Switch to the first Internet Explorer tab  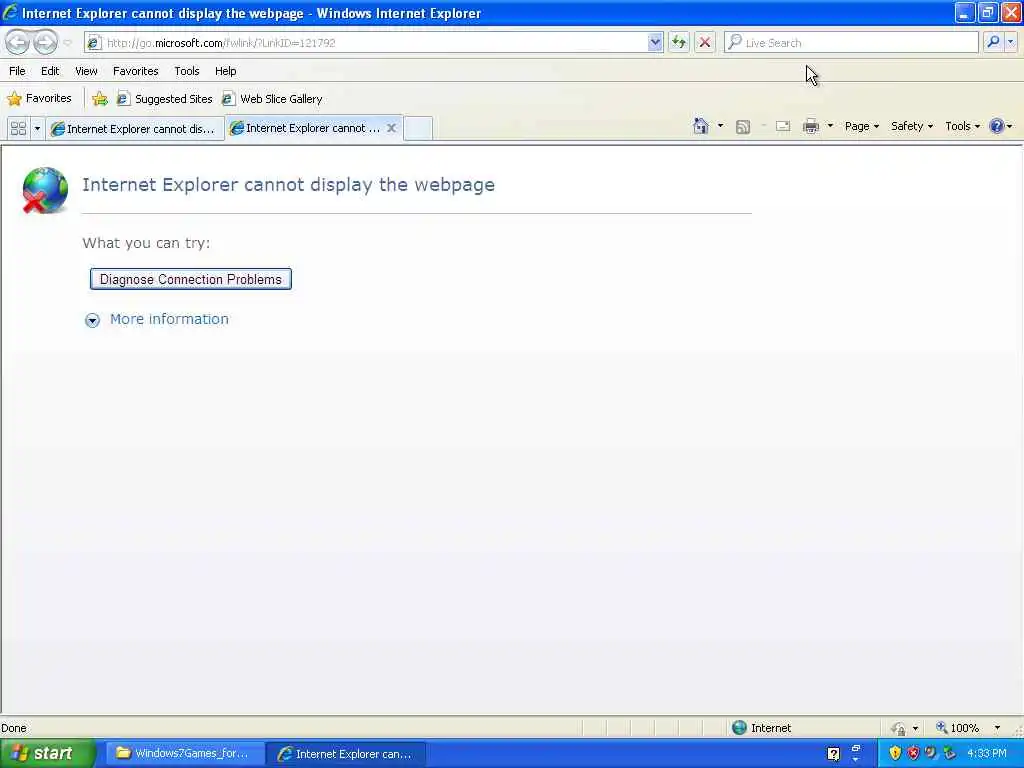(x=135, y=129)
